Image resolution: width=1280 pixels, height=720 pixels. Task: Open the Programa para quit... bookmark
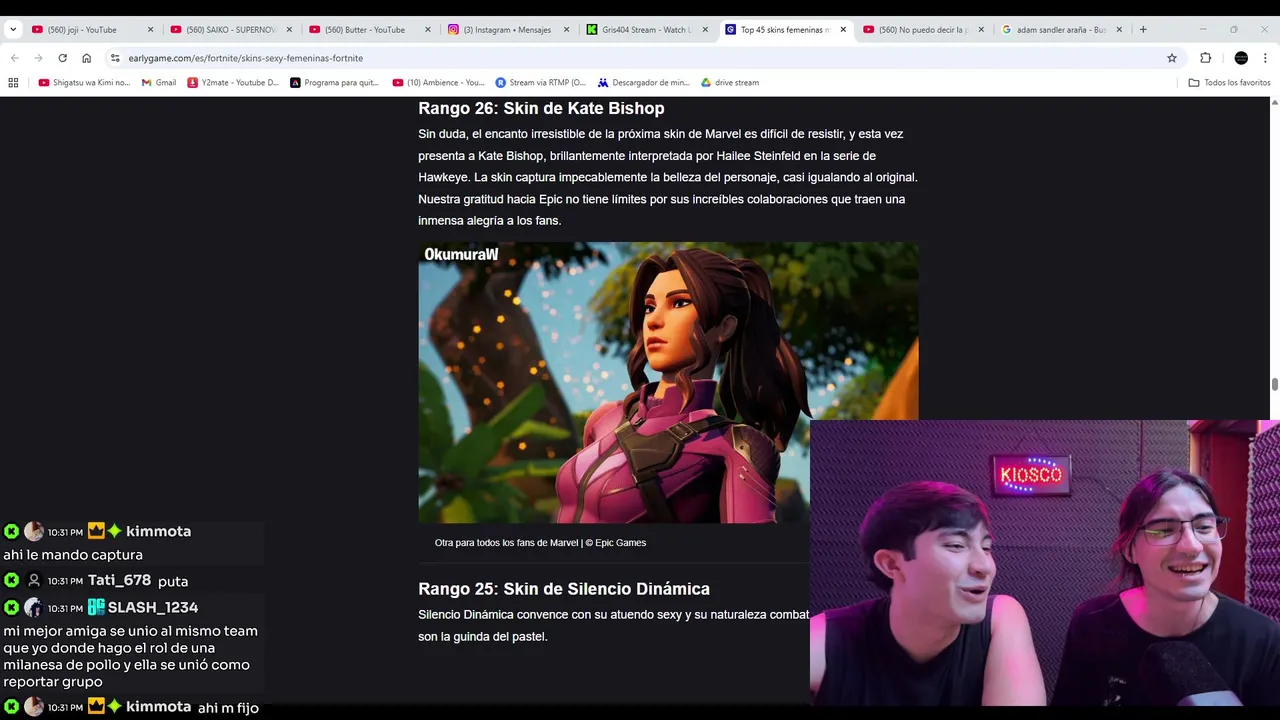point(334,83)
